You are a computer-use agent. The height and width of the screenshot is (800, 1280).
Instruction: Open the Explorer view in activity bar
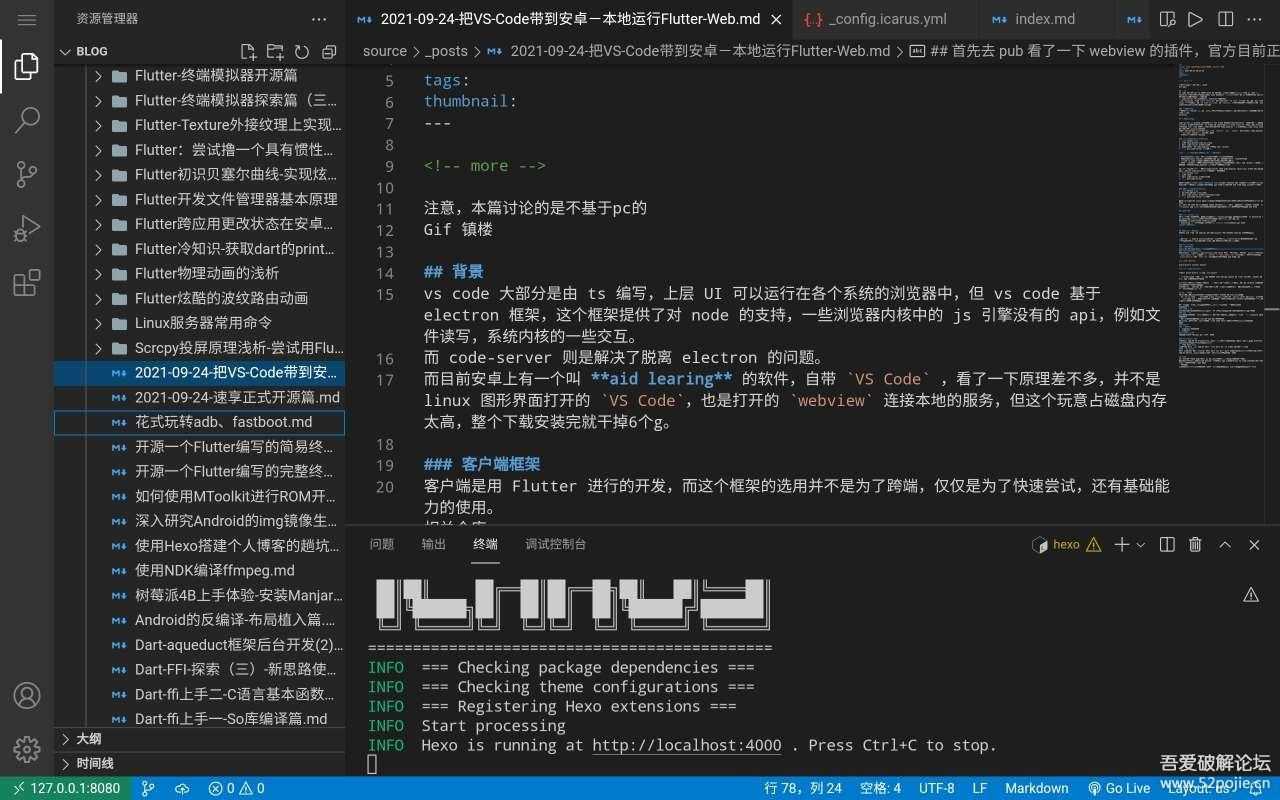point(27,67)
